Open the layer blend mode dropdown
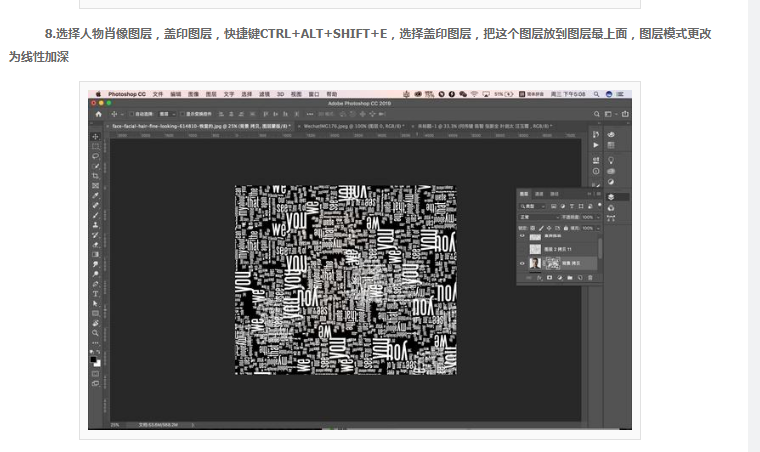 coord(538,217)
